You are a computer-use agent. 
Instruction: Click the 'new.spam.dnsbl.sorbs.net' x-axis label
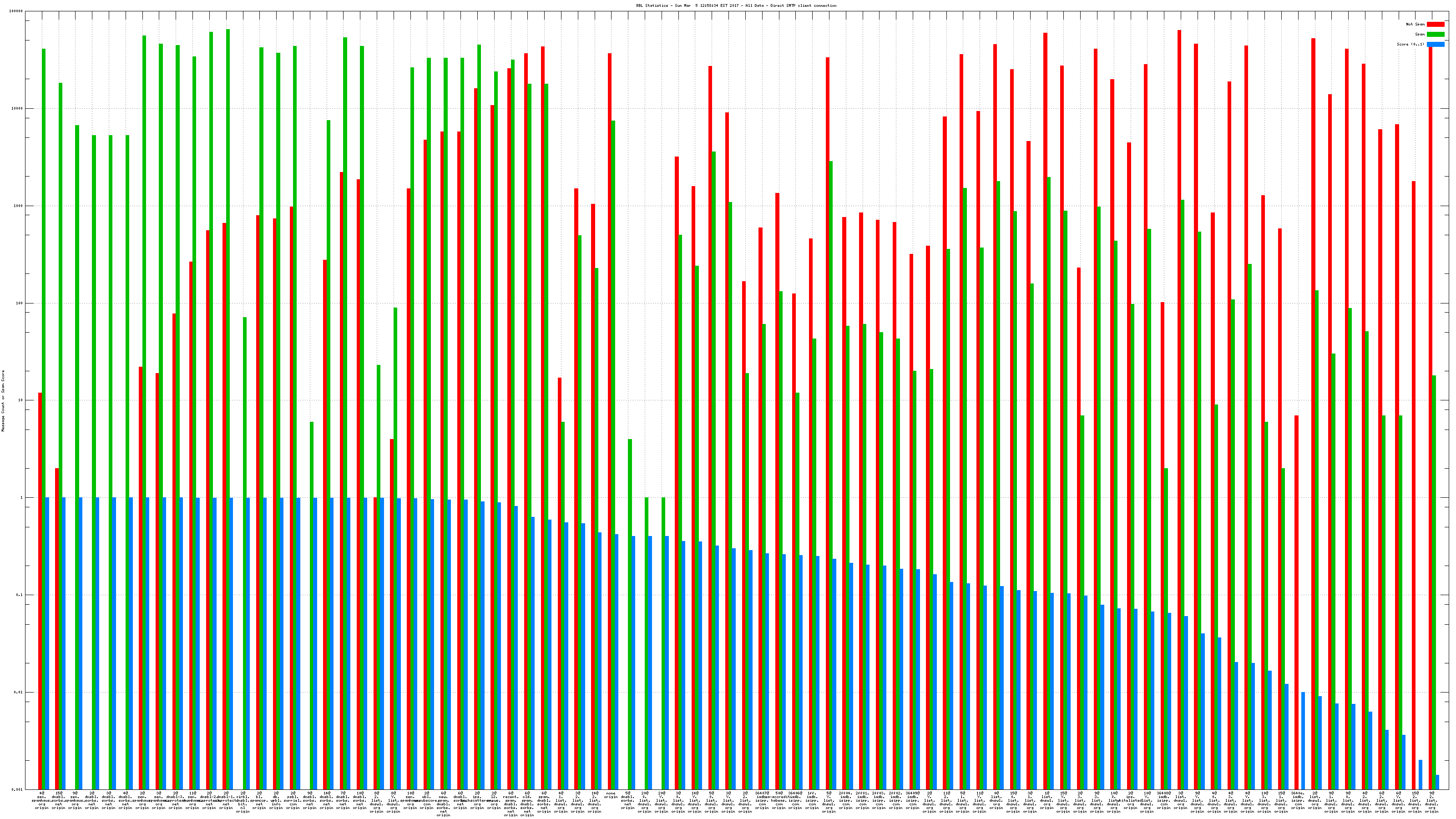pyautogui.click(x=444, y=804)
